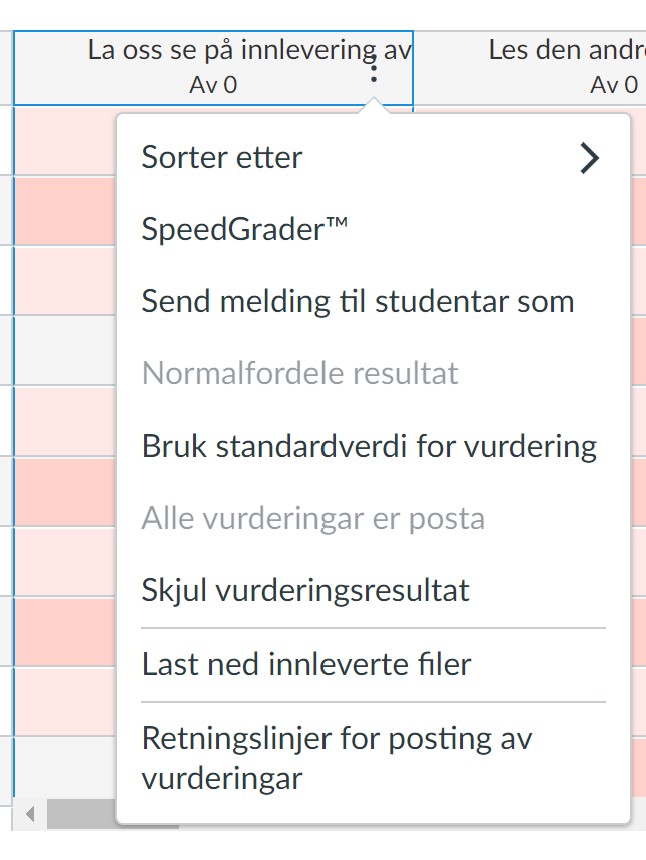Open the Sorter etter menu entry
Viewport: 646px width, 860px height.
pos(222,157)
